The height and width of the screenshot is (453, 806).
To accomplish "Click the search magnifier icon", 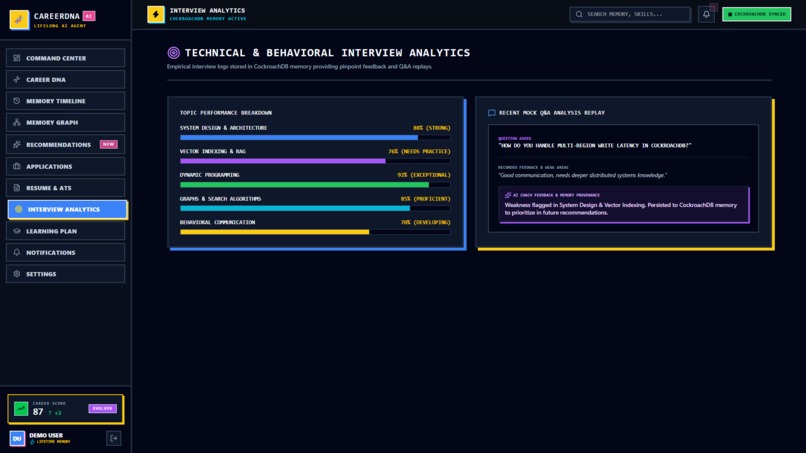I will [579, 14].
